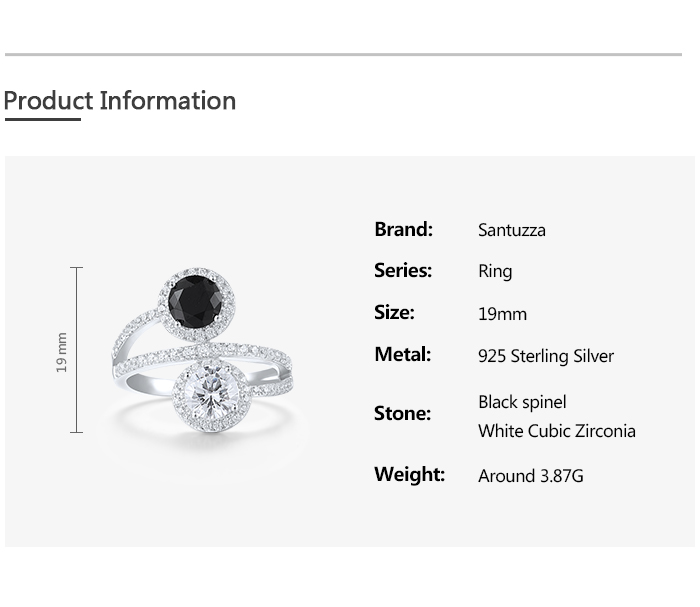
Task: Click the Brand: label
Action: click(x=404, y=229)
